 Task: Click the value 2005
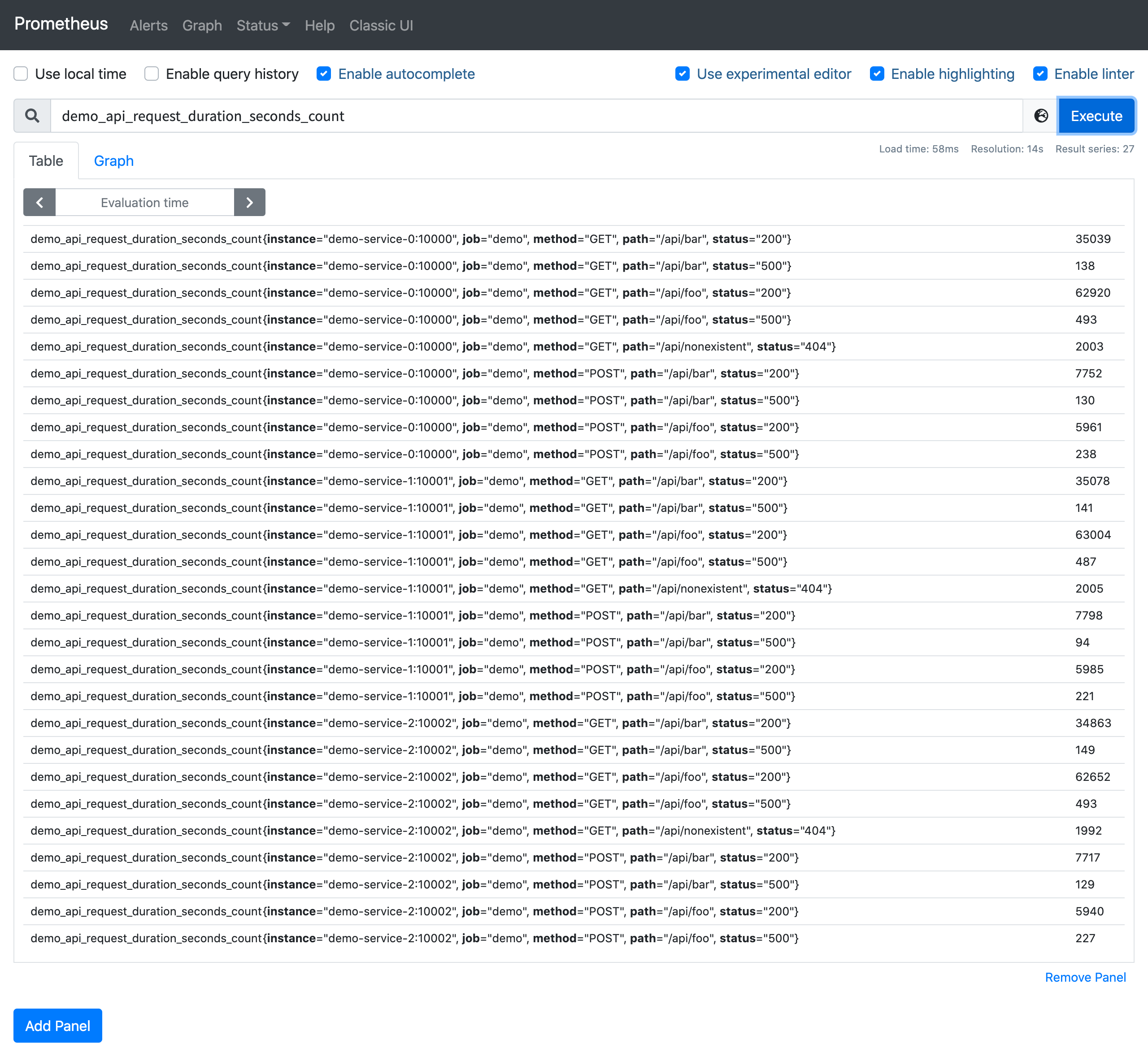[1090, 589]
